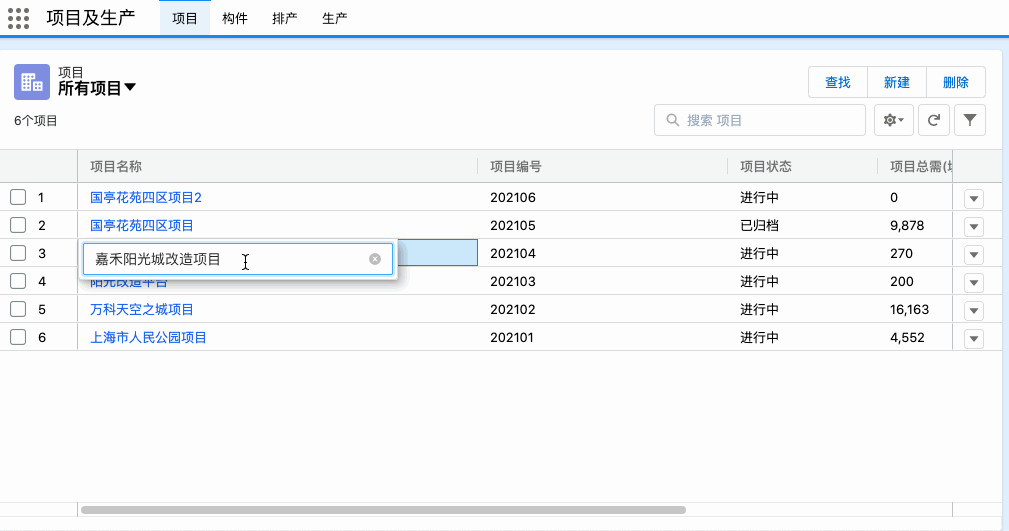Open the 万科天空之城项目 link
The height and width of the screenshot is (531, 1009).
[142, 310]
